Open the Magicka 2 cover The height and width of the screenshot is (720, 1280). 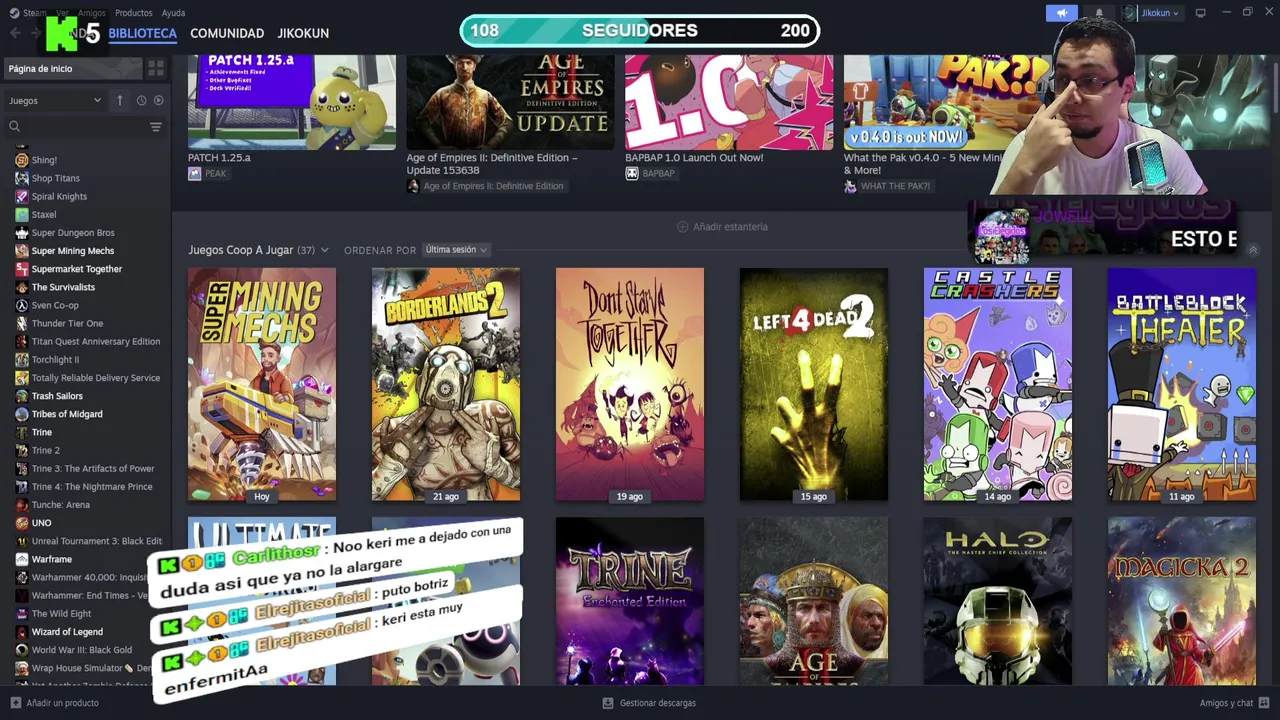coord(1182,601)
